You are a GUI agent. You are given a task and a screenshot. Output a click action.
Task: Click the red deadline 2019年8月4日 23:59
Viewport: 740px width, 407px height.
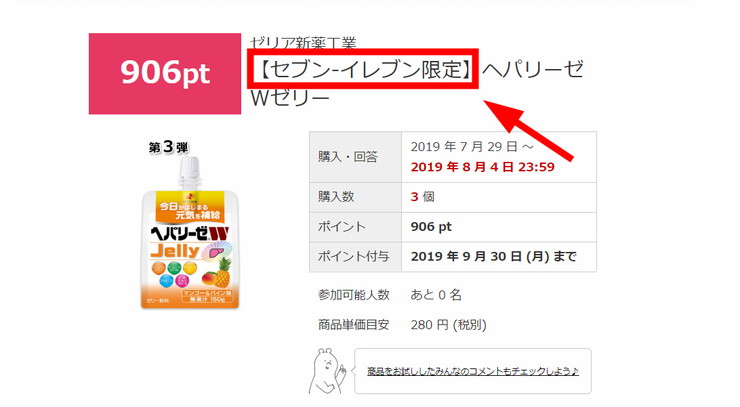(x=482, y=167)
